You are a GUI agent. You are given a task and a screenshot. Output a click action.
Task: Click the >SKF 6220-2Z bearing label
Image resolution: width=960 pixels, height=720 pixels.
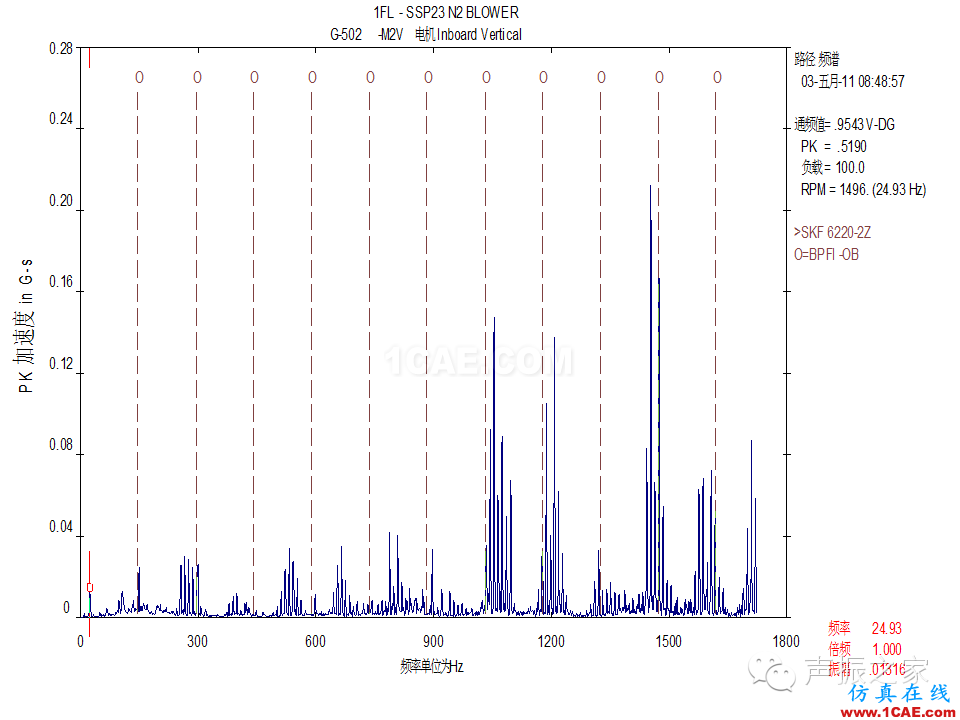(833, 233)
